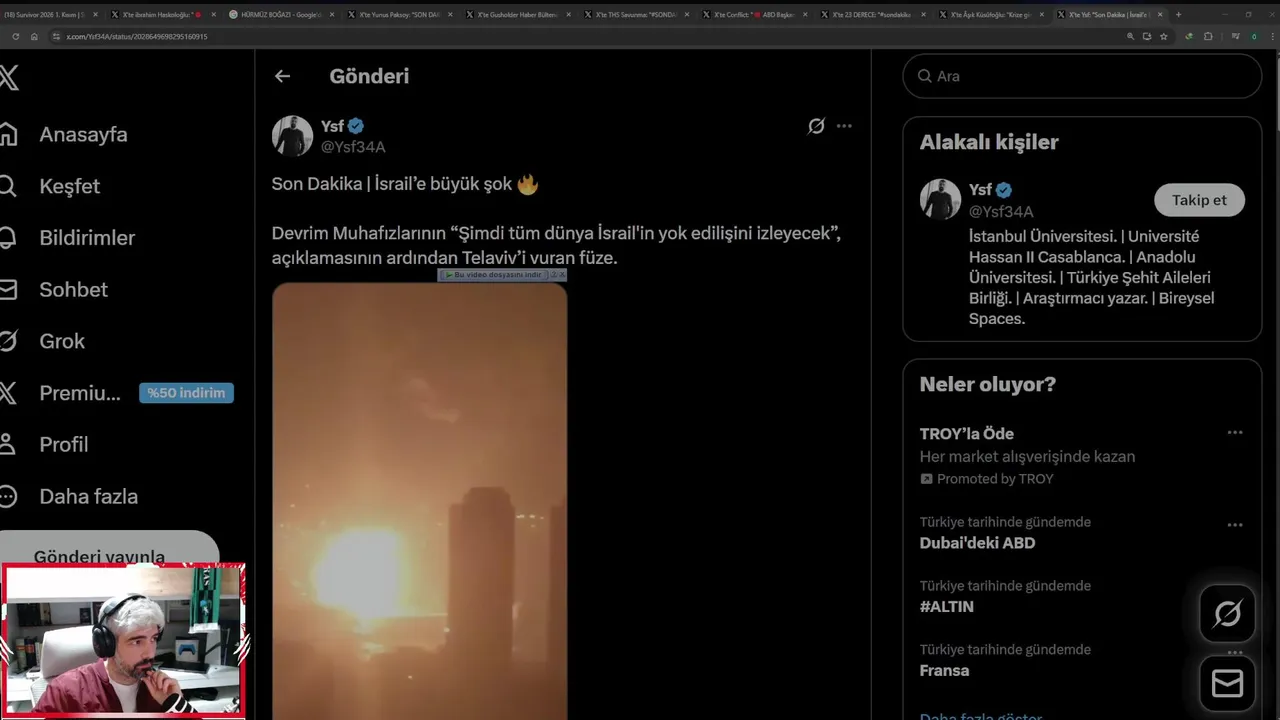Click the %50 indirim Premium badge
This screenshot has height=720, width=1280.
186,393
